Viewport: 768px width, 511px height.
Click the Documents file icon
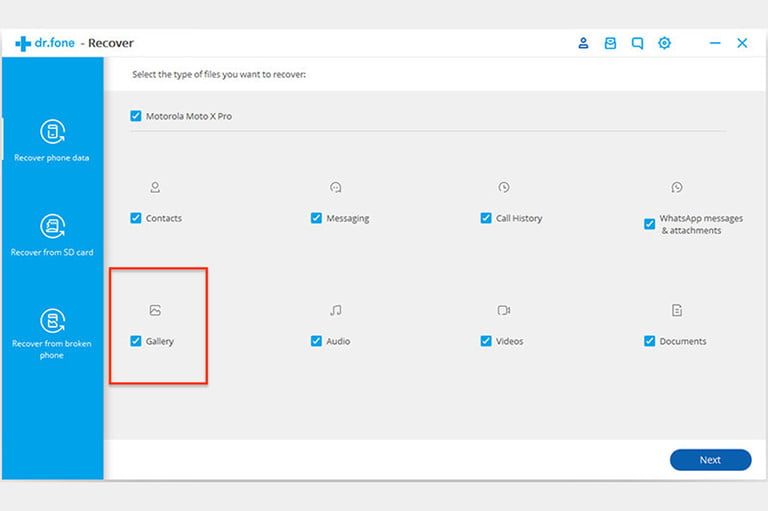[677, 311]
